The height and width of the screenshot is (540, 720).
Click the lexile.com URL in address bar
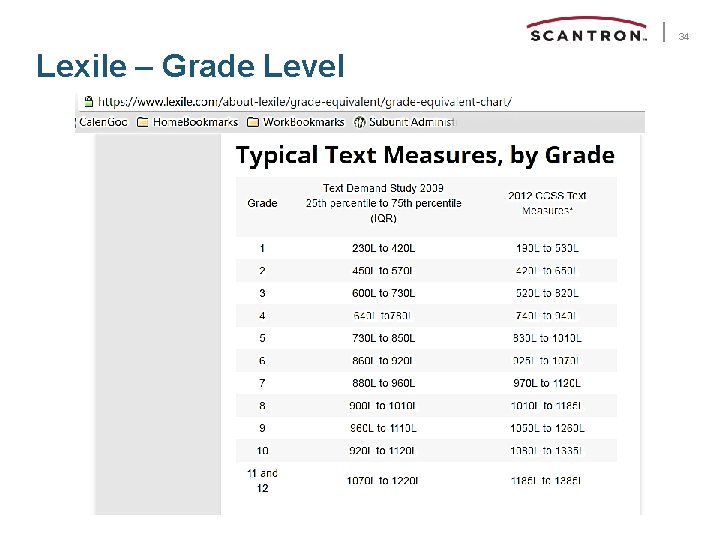pyautogui.click(x=305, y=101)
